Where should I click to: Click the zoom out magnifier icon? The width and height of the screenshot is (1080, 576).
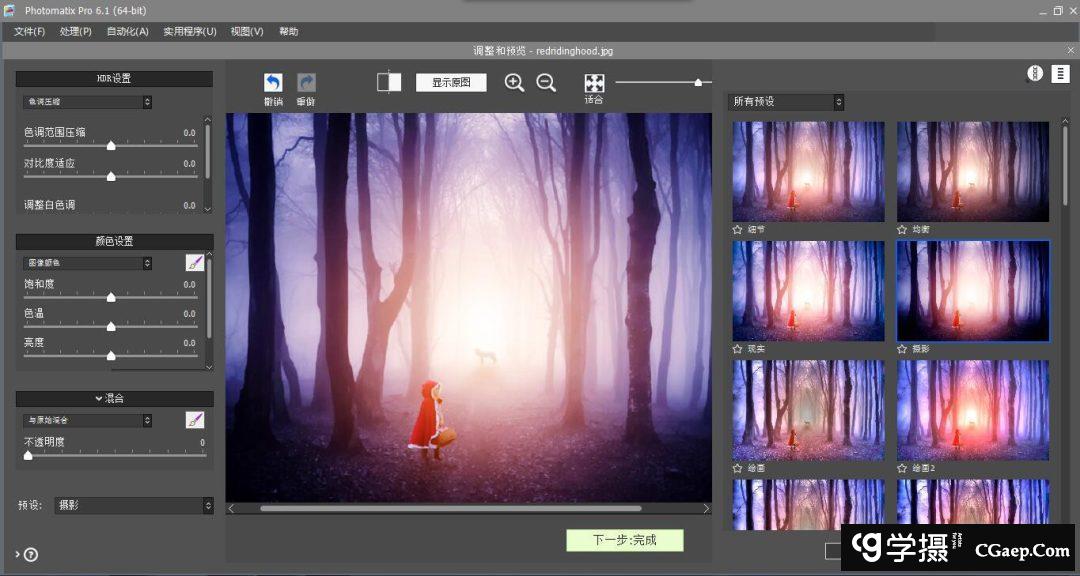pos(546,83)
